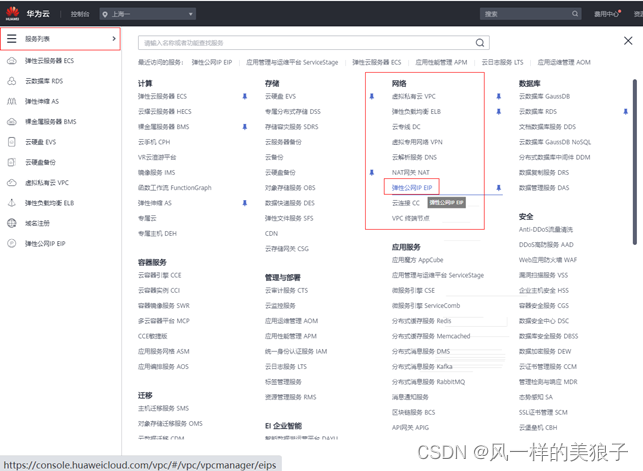Image resolution: width=643 pixels, height=471 pixels.
Task: Unpin 弹性负载均衡 ELB in 网络 list
Action: coord(499,111)
